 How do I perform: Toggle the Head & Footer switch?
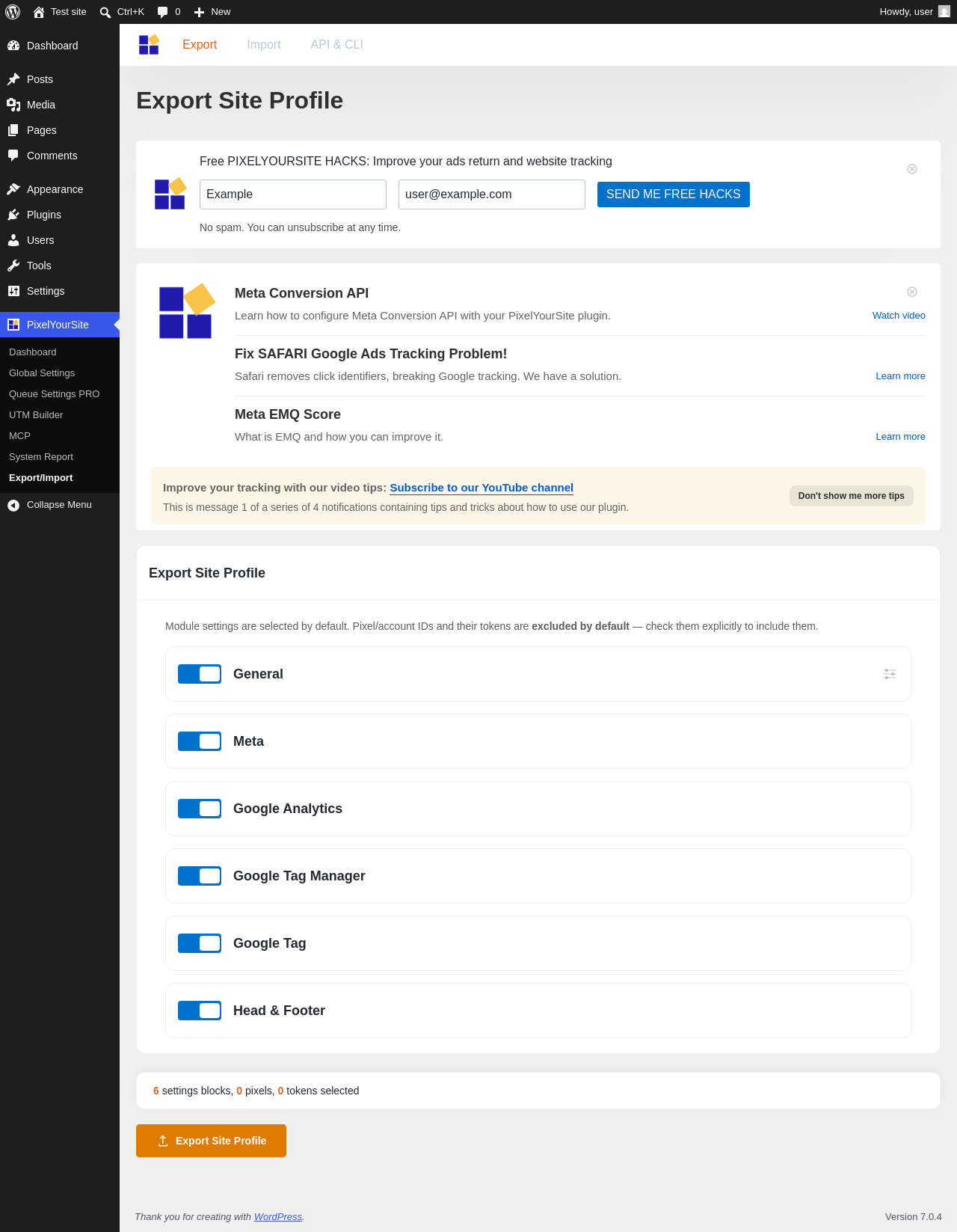tap(200, 1011)
